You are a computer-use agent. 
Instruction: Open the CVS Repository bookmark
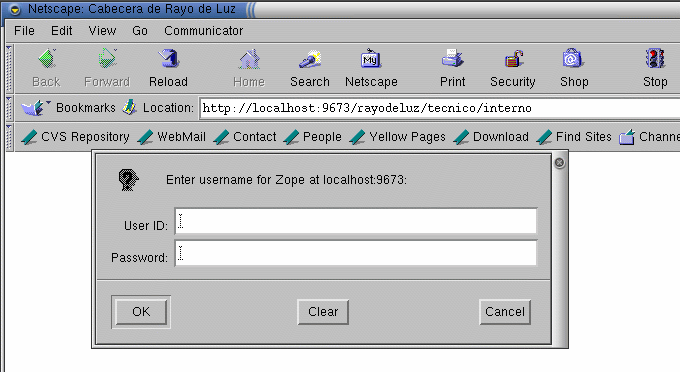pyautogui.click(x=75, y=137)
